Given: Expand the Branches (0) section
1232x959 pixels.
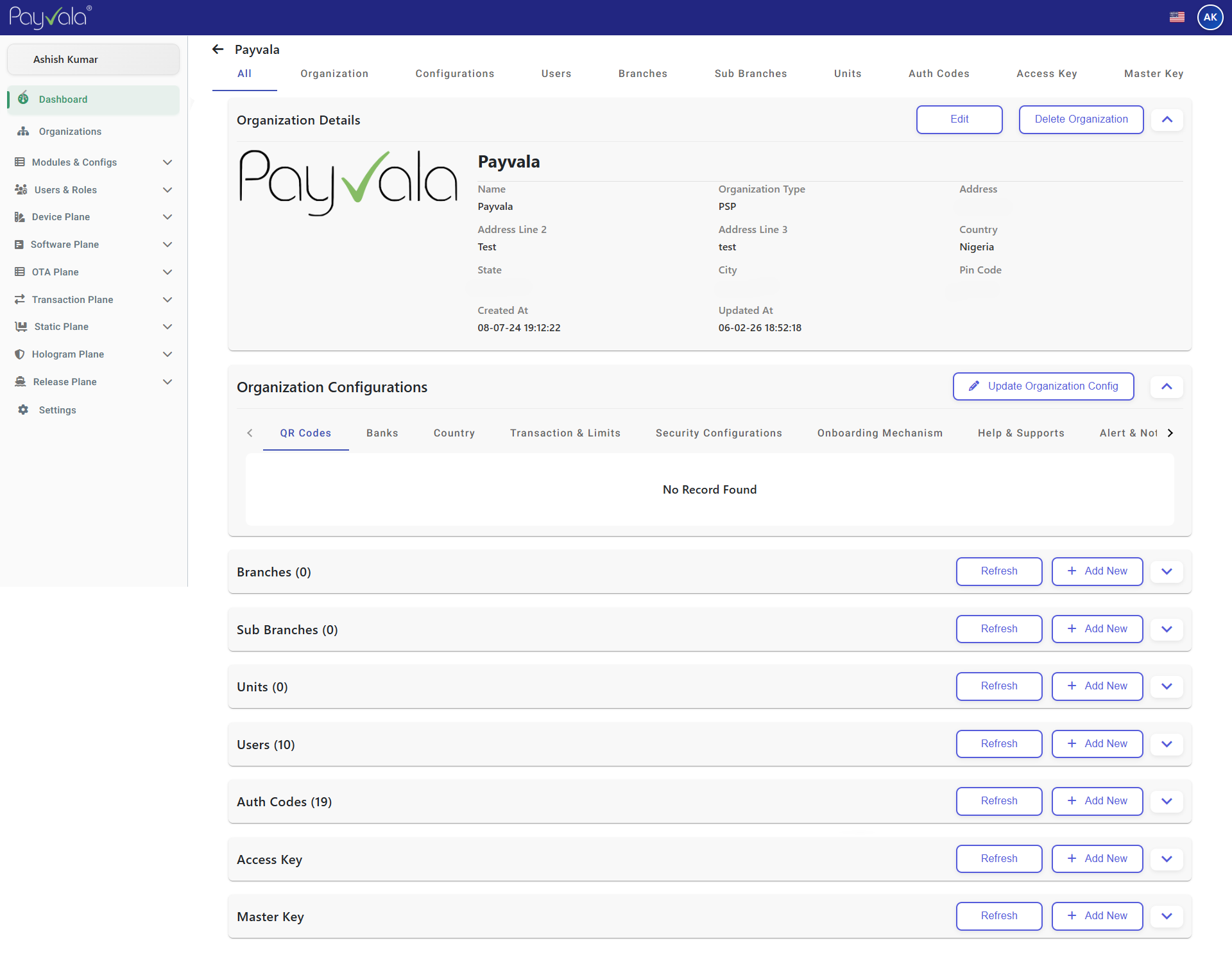Looking at the screenshot, I should click(x=1167, y=571).
